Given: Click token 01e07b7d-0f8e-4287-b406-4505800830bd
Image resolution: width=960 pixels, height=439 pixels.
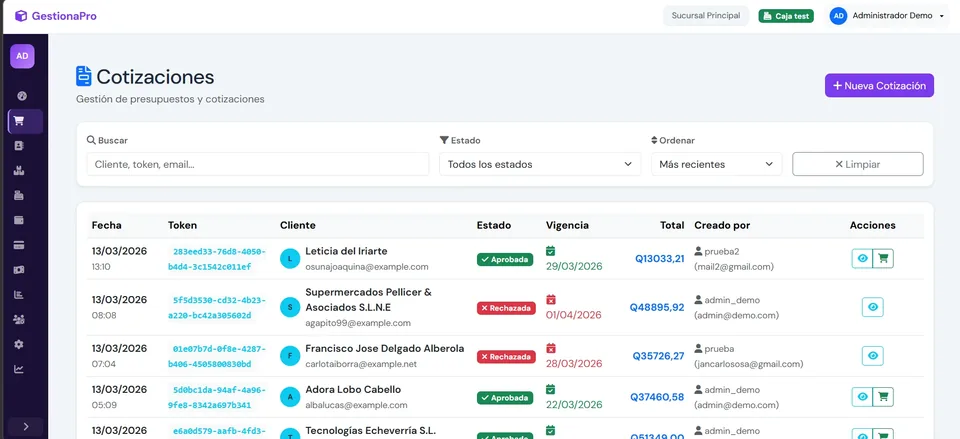Looking at the screenshot, I should pos(217,356).
